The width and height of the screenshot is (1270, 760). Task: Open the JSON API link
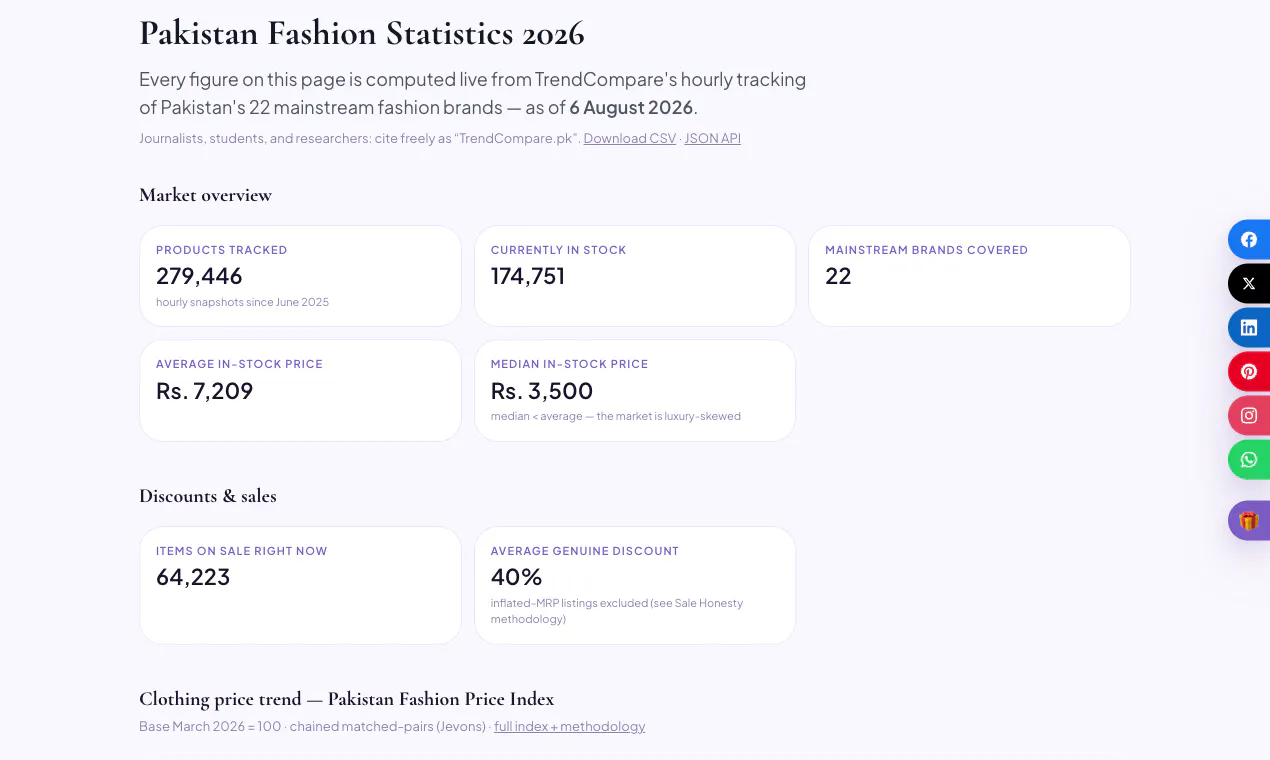tap(713, 139)
